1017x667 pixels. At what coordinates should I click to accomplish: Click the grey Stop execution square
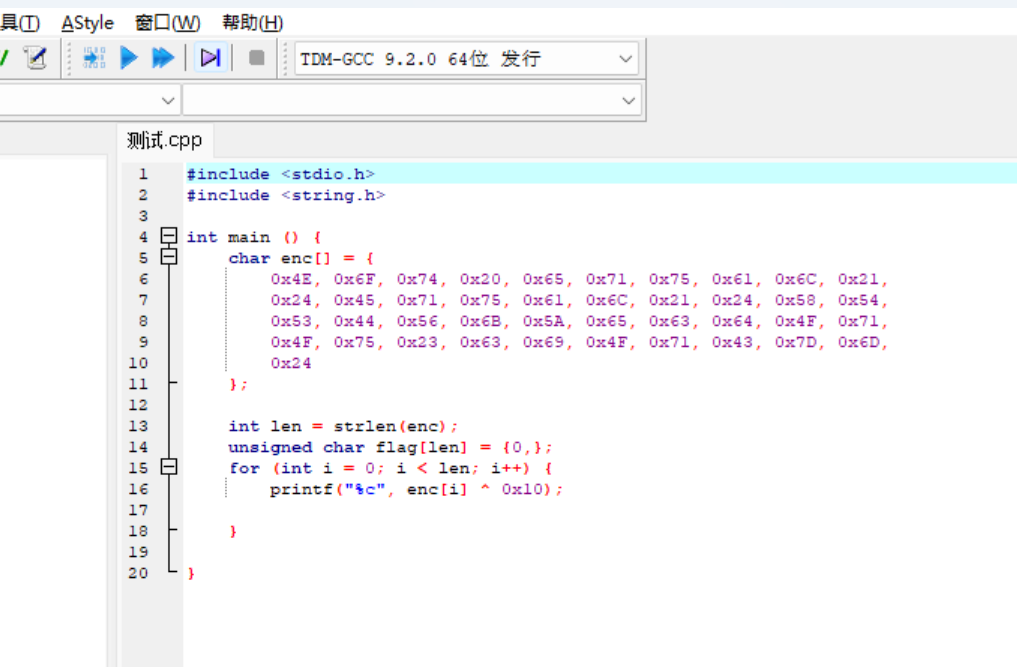(x=257, y=58)
